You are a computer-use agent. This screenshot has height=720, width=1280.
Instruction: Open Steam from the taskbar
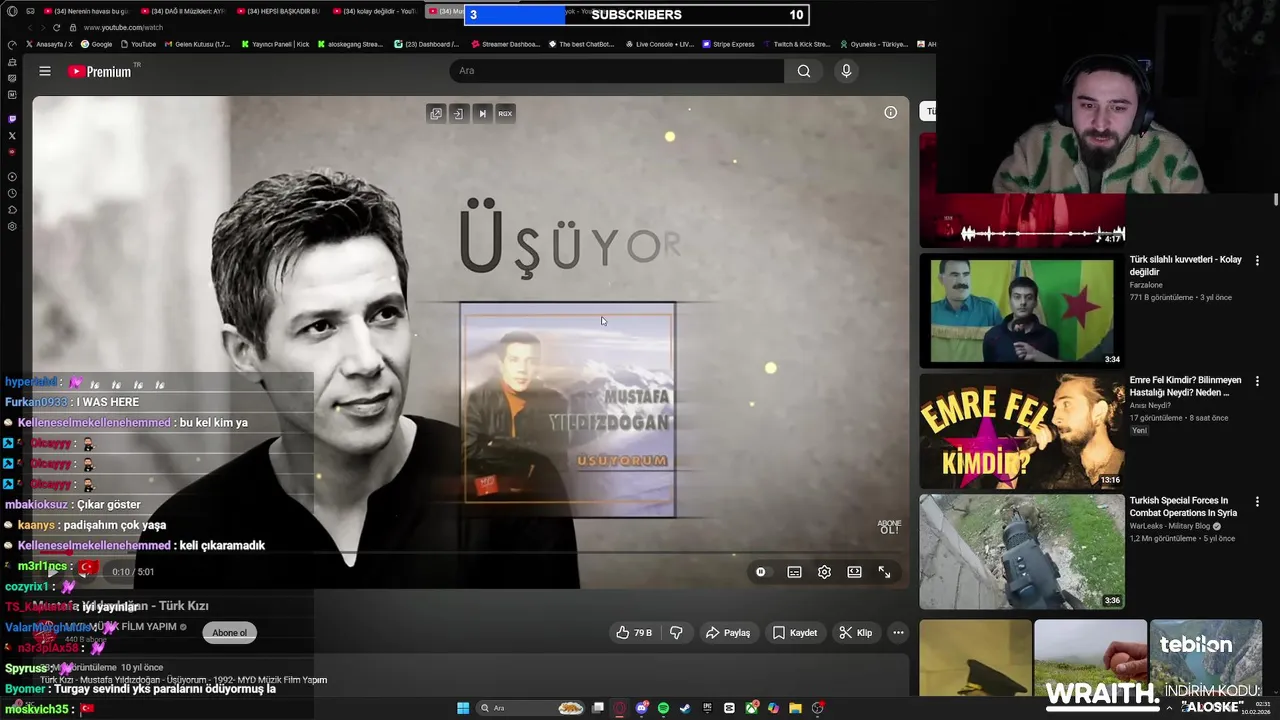pyautogui.click(x=685, y=708)
